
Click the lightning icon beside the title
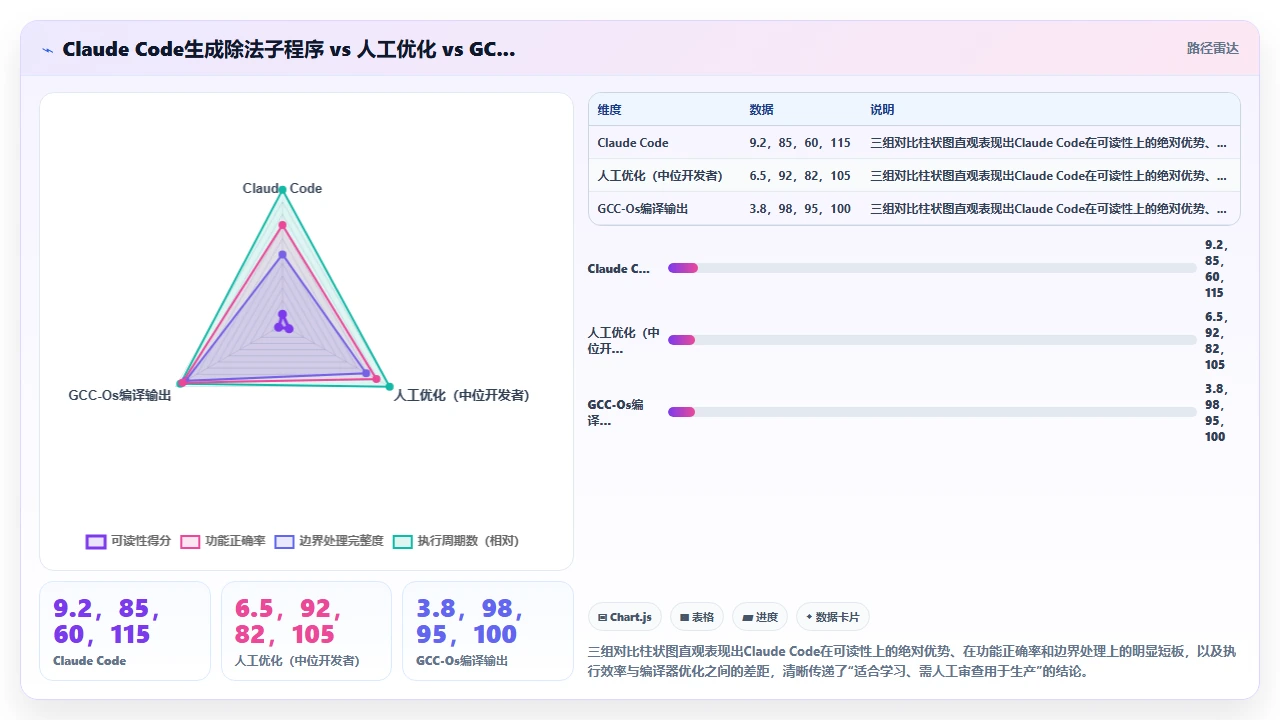[x=47, y=49]
